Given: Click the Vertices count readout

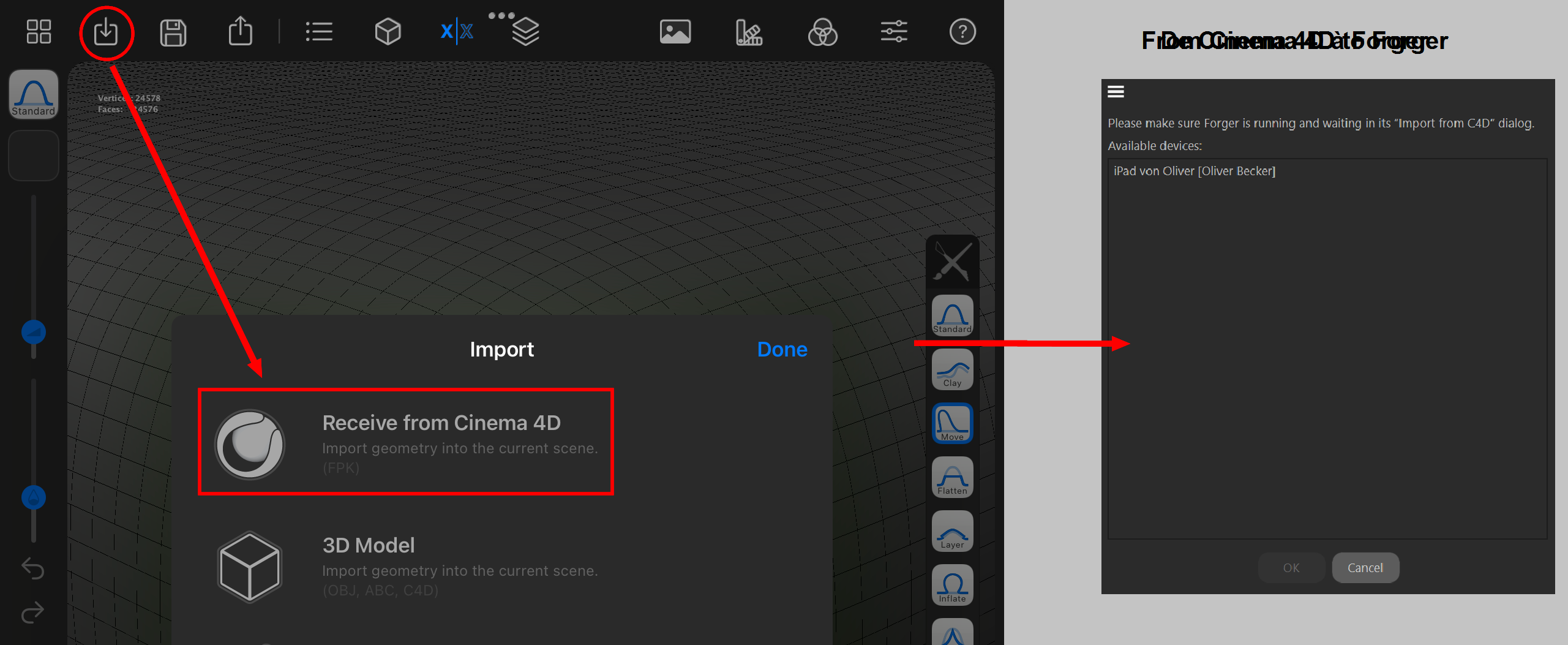Looking at the screenshot, I should [129, 98].
